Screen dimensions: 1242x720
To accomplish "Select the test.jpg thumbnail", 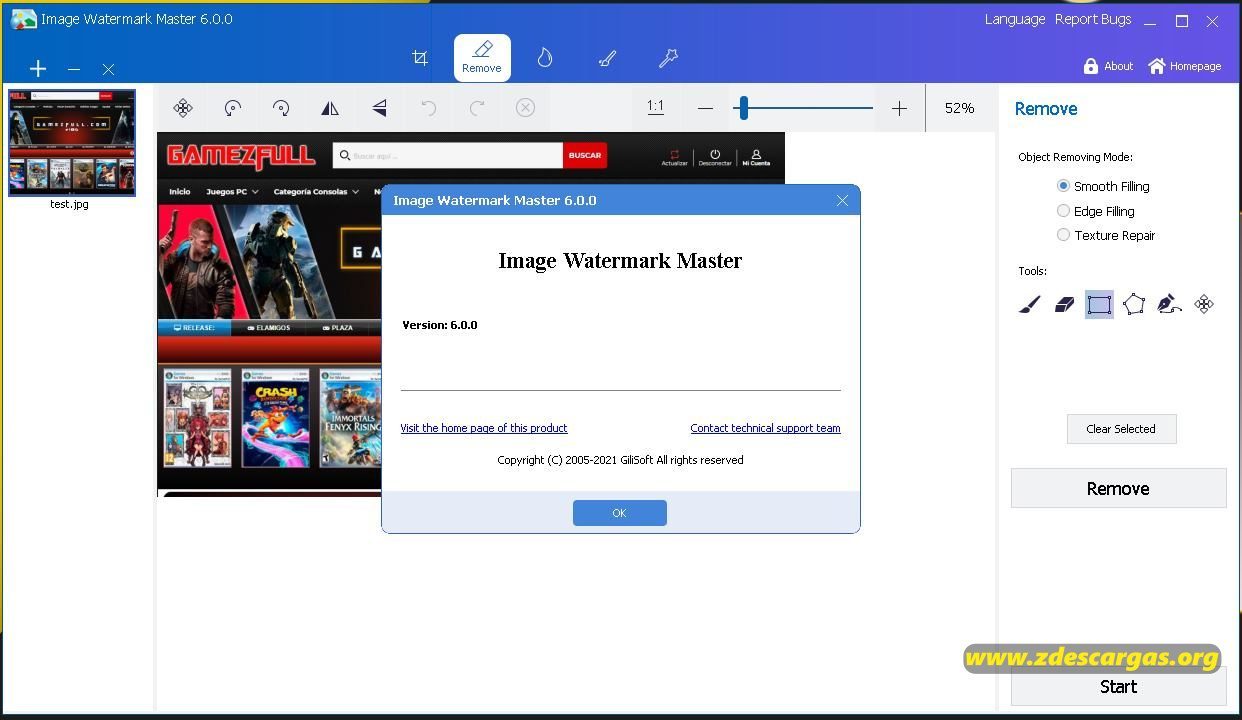I will (72, 143).
